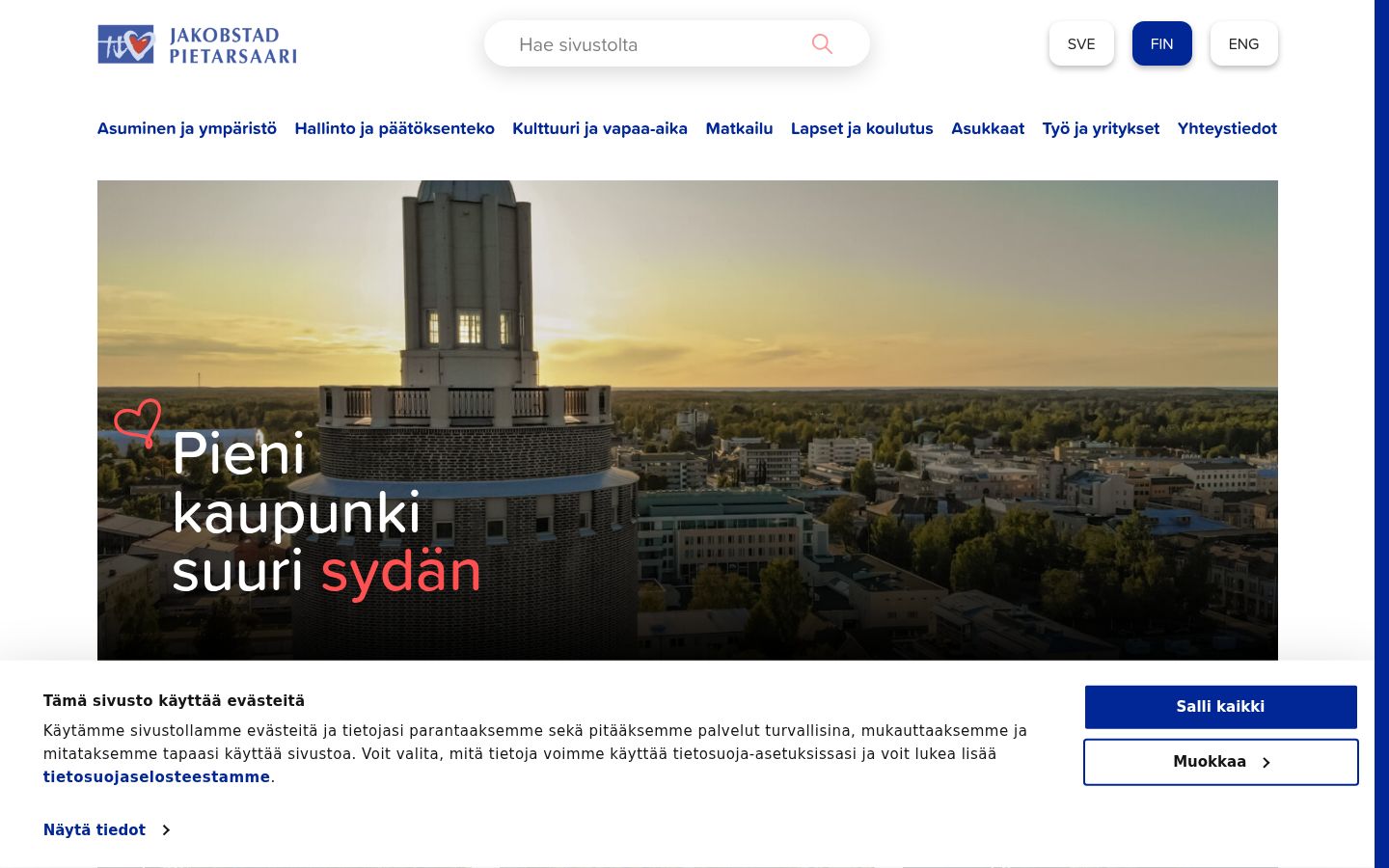This screenshot has height=868, width=1389.
Task: Click the 'Tämä sivusto käyttää evästeitä' heading
Action: tap(174, 701)
